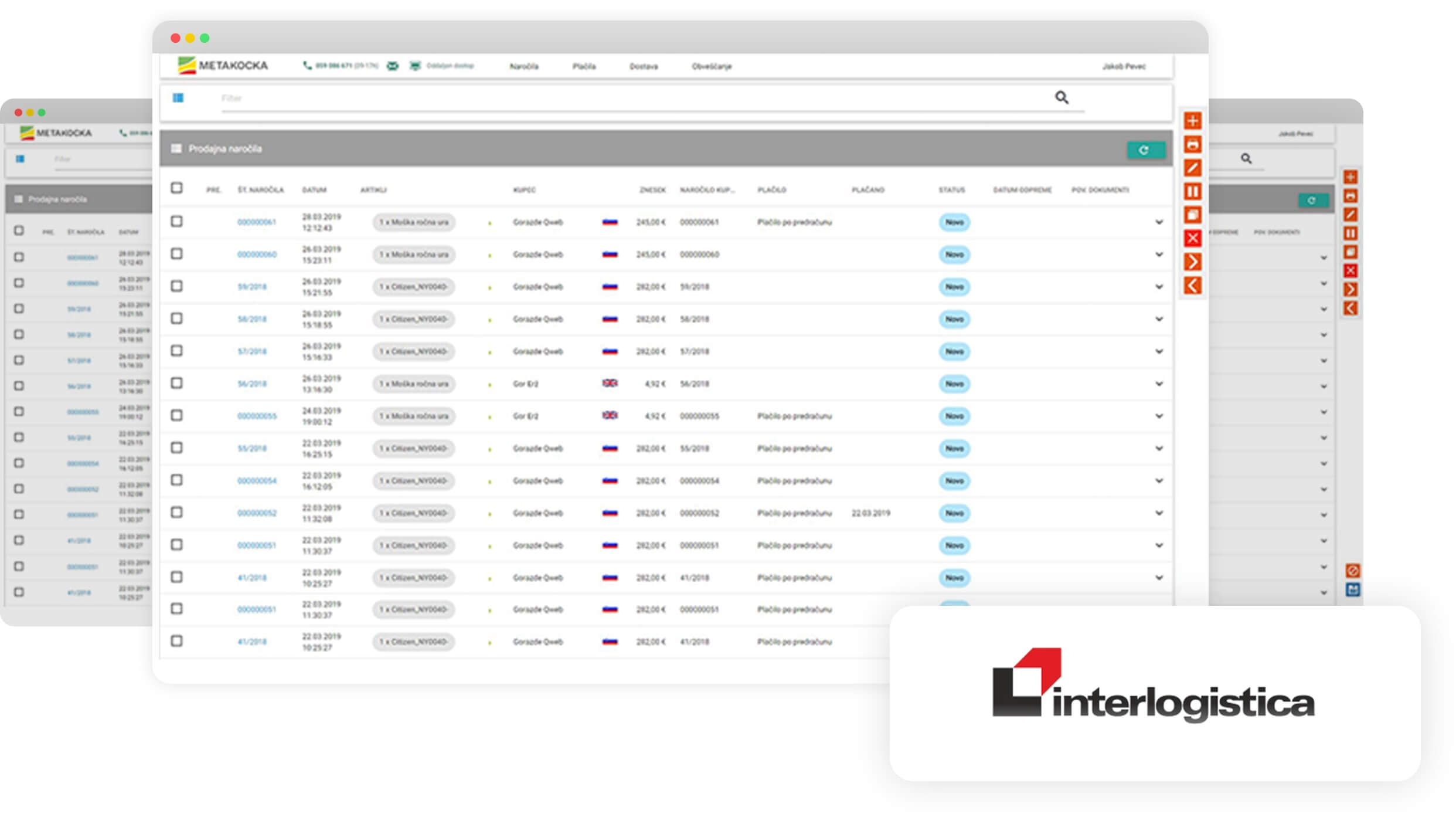Click the search magnifier in right background window
This screenshot has width=1456, height=814.
tap(1246, 158)
